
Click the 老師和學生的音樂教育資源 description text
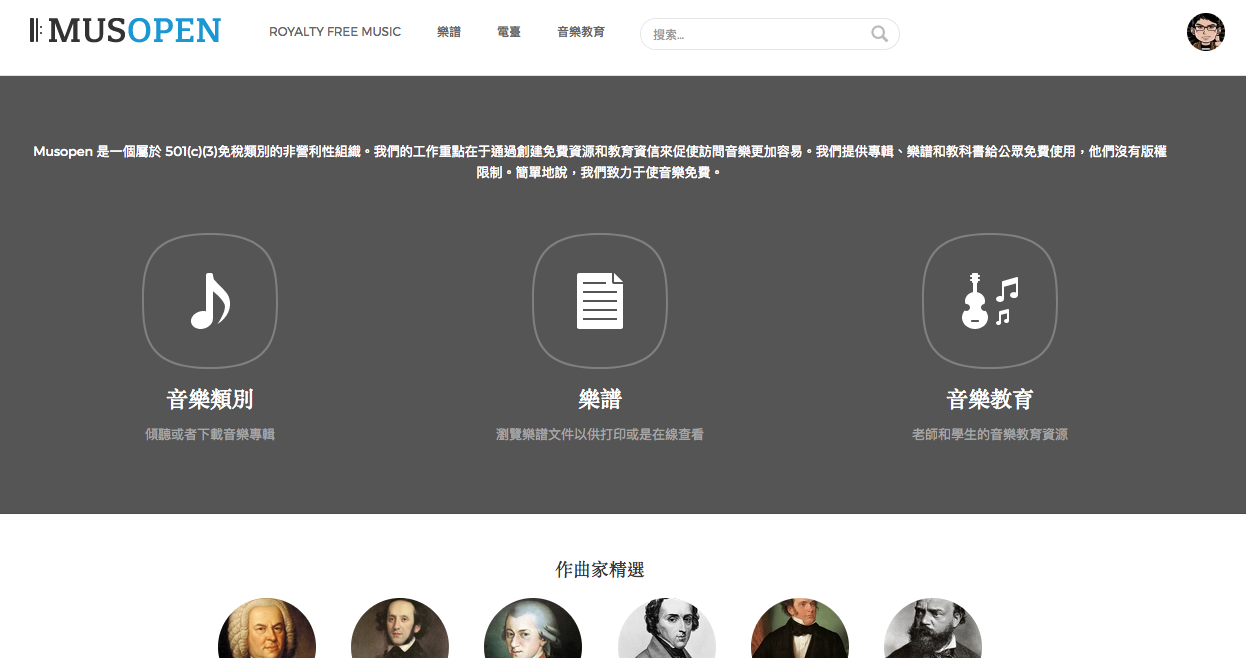click(990, 435)
